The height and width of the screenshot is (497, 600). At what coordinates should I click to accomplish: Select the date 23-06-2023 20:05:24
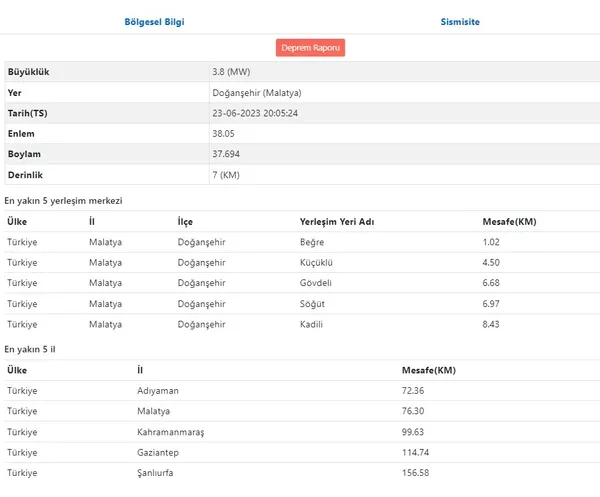click(x=255, y=113)
